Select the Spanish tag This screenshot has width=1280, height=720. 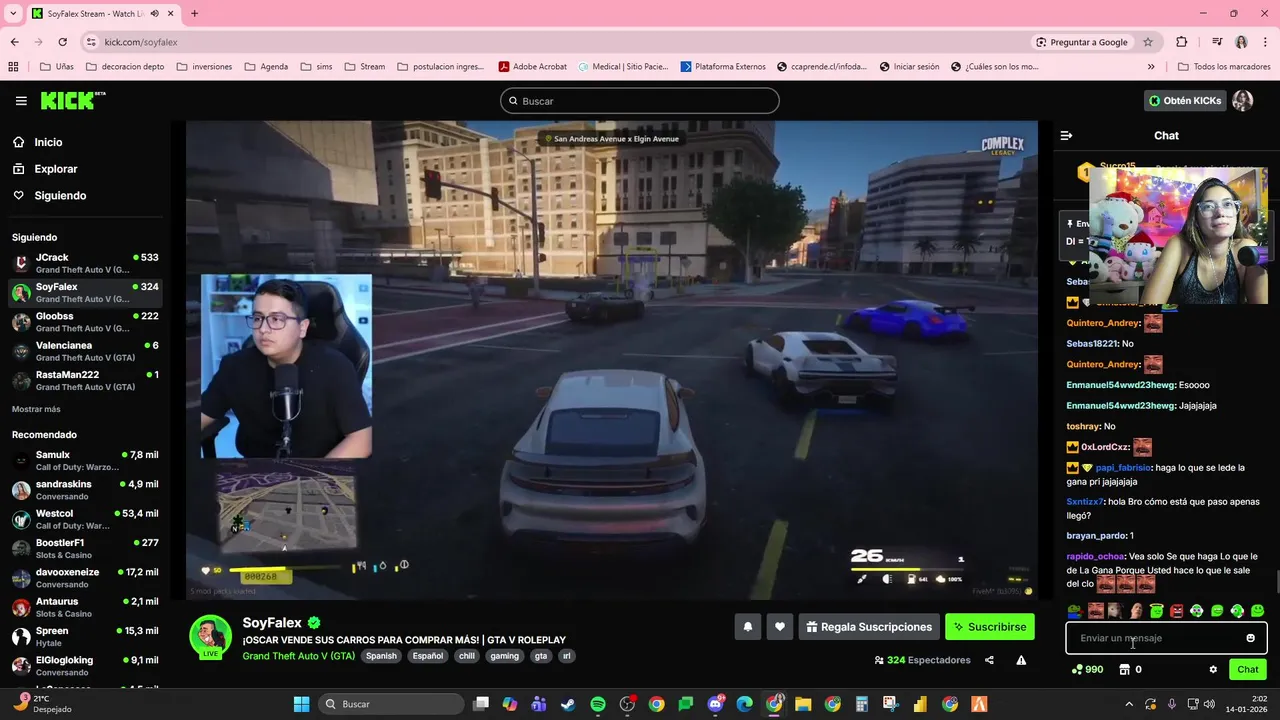coord(381,656)
